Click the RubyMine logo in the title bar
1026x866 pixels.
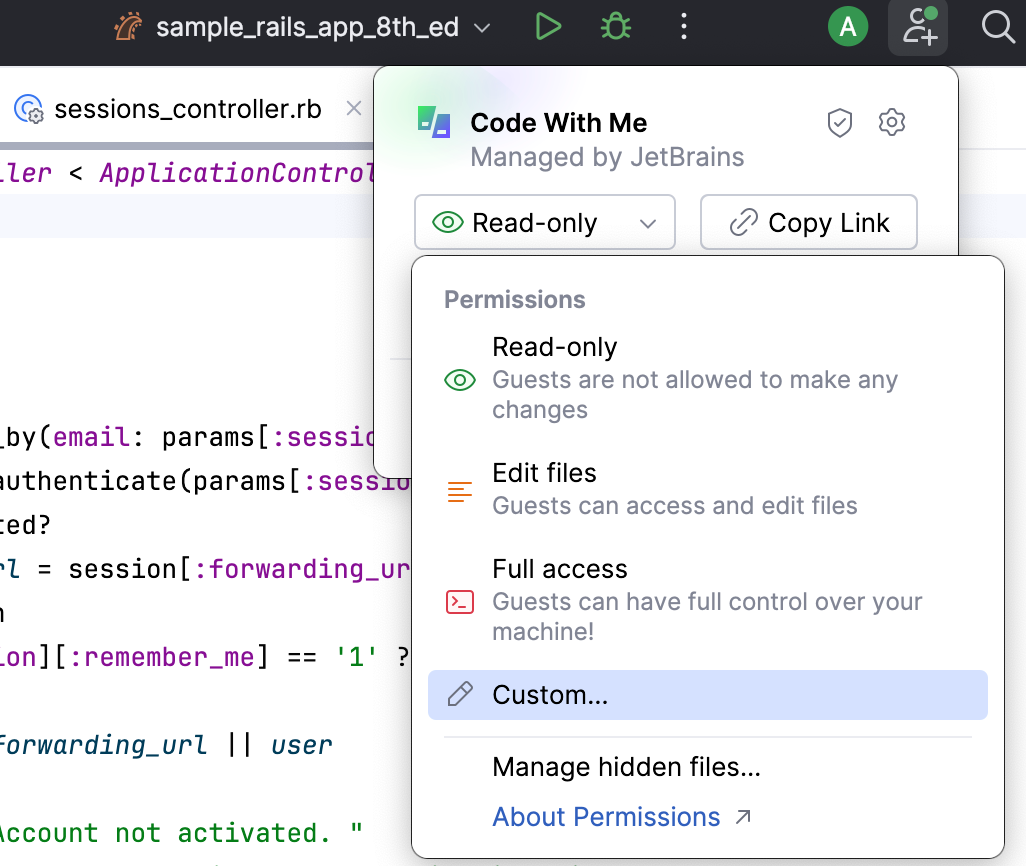(125, 26)
